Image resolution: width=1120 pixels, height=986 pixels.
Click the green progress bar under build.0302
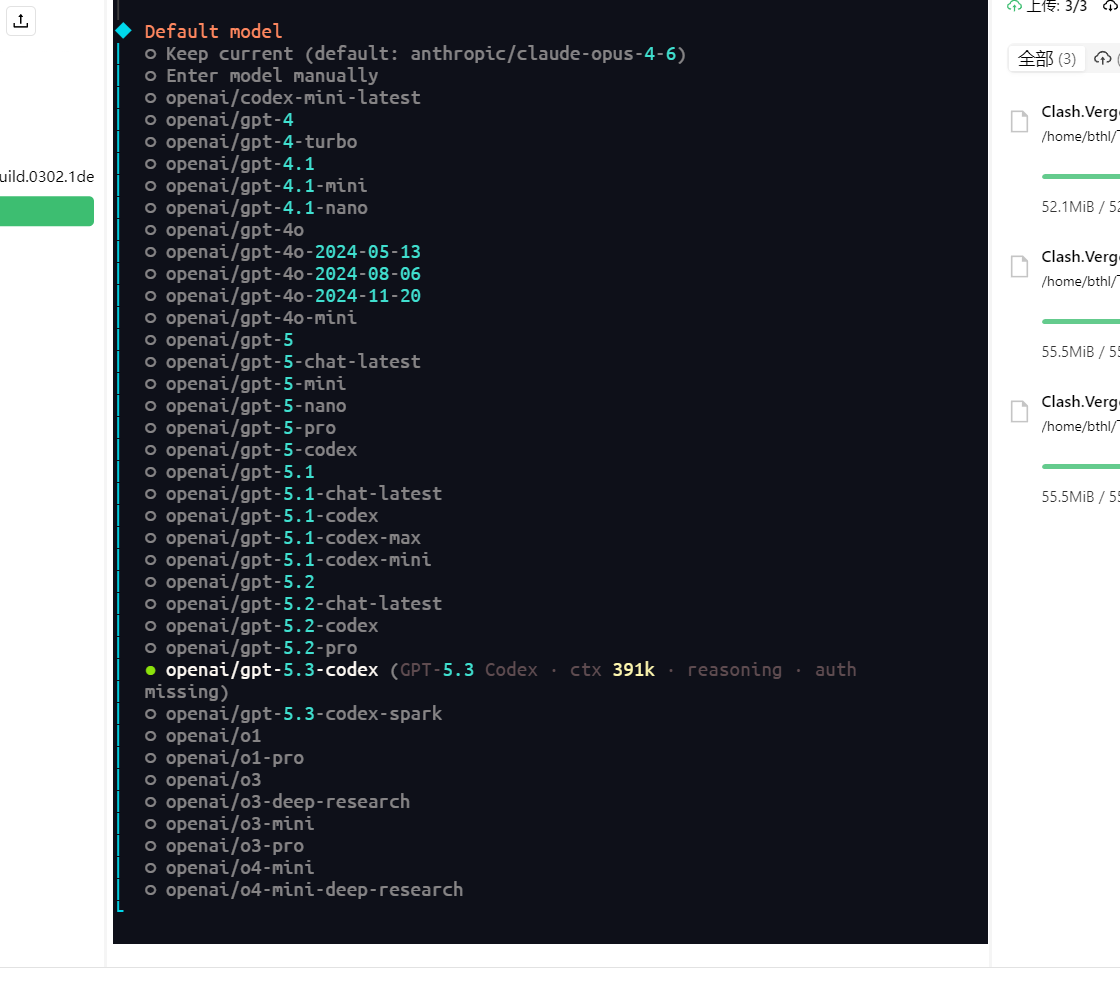pos(46,211)
